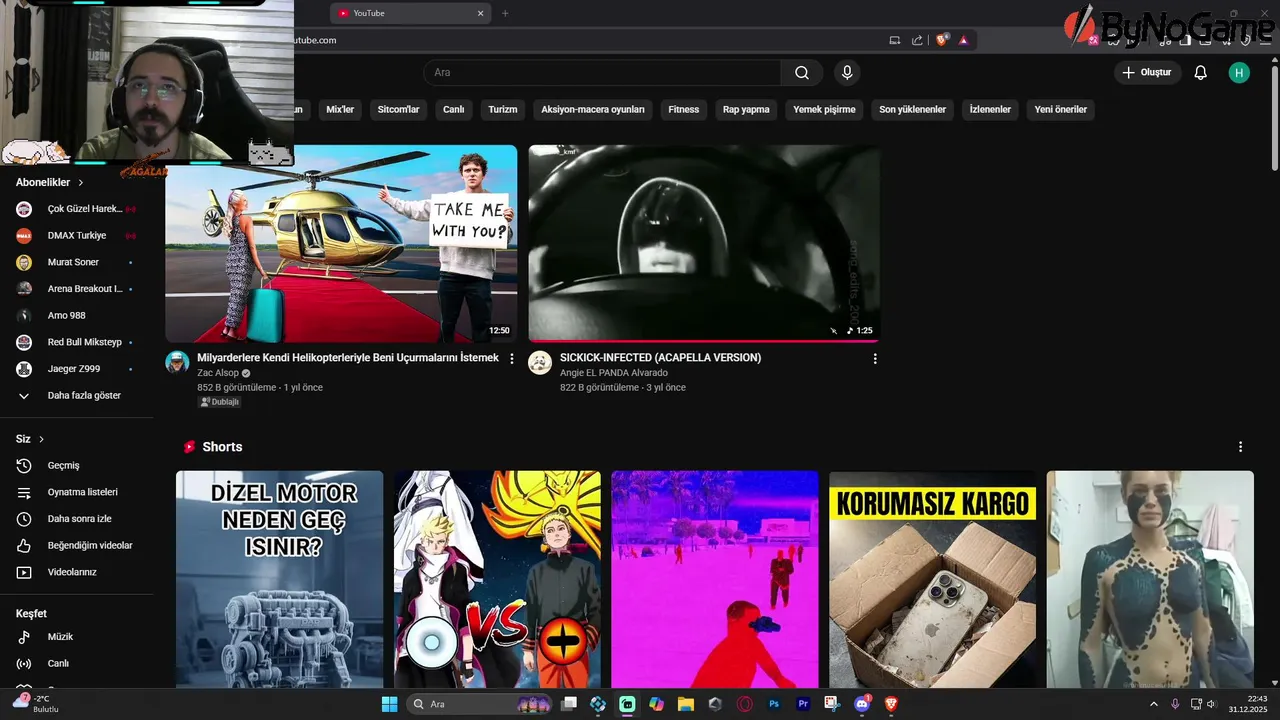Open the green H account avatar
This screenshot has height=720, width=1280.
pyautogui.click(x=1239, y=72)
